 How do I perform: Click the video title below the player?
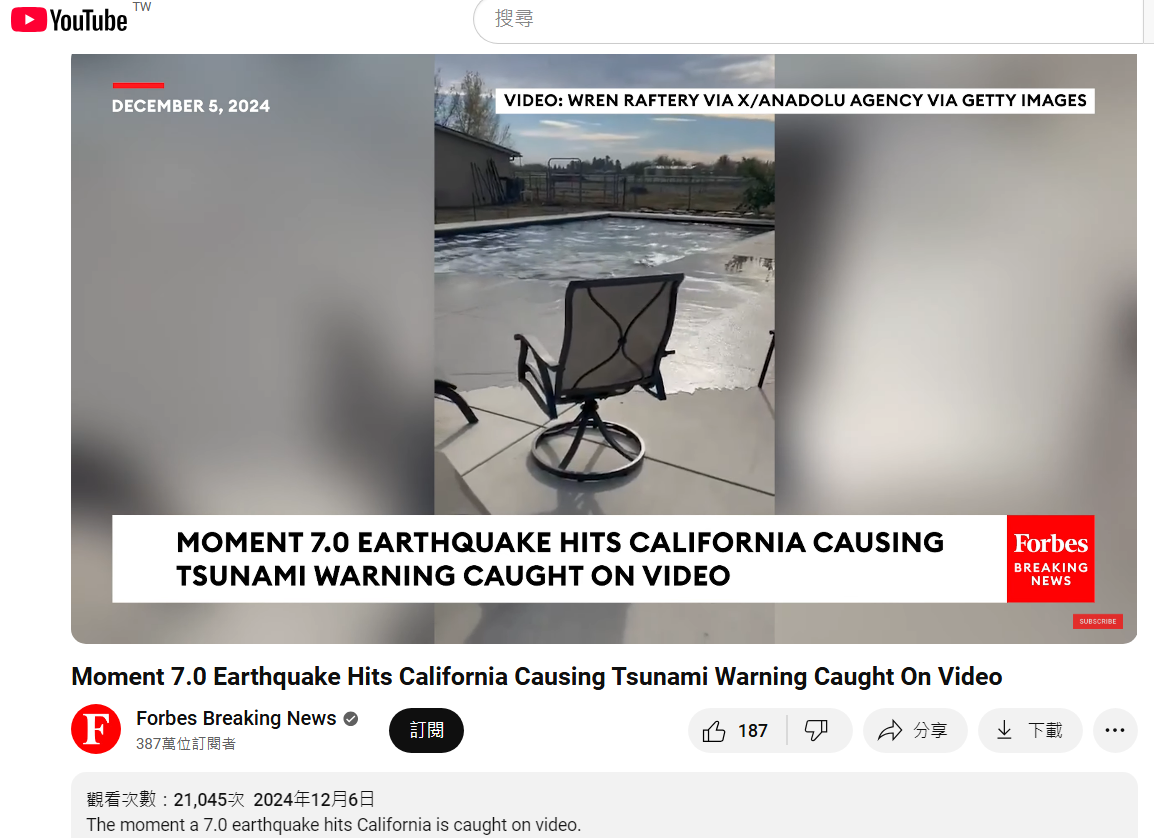536,677
